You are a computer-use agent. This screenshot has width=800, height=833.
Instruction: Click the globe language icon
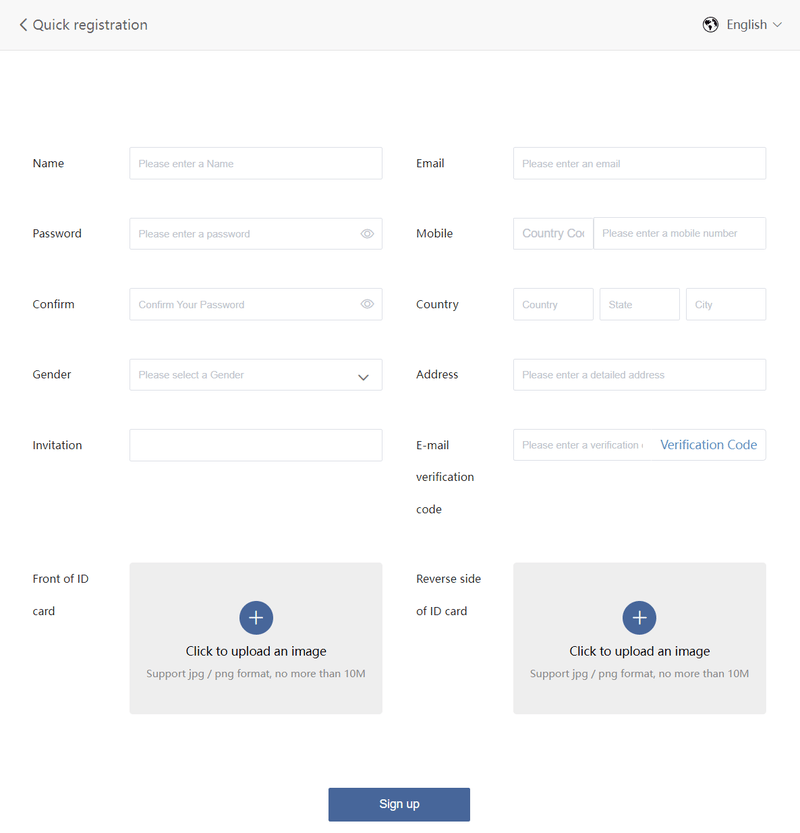tap(710, 25)
